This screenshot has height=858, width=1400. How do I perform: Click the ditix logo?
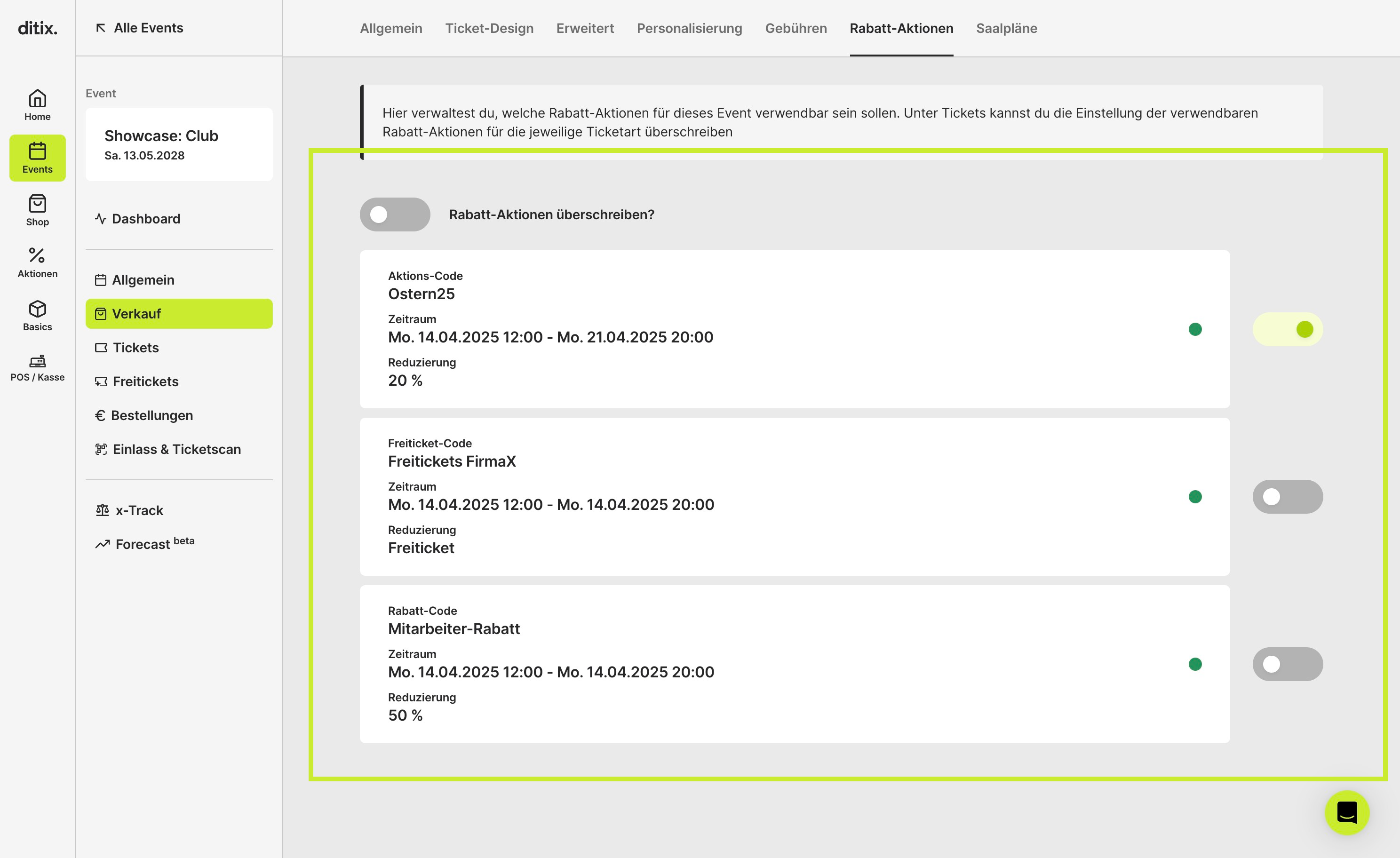tap(38, 28)
